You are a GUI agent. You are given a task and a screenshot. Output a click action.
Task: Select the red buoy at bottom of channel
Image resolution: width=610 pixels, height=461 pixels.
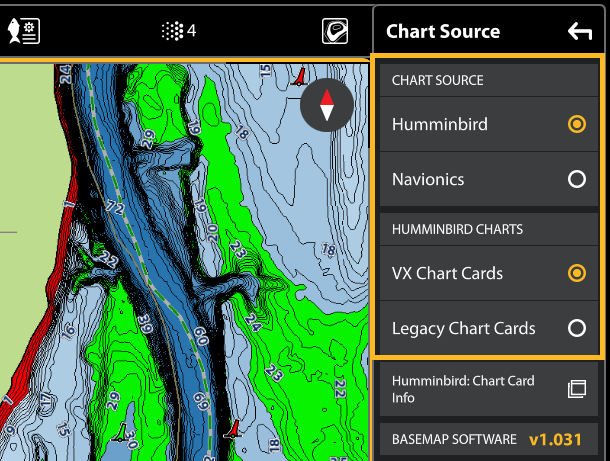click(x=234, y=429)
